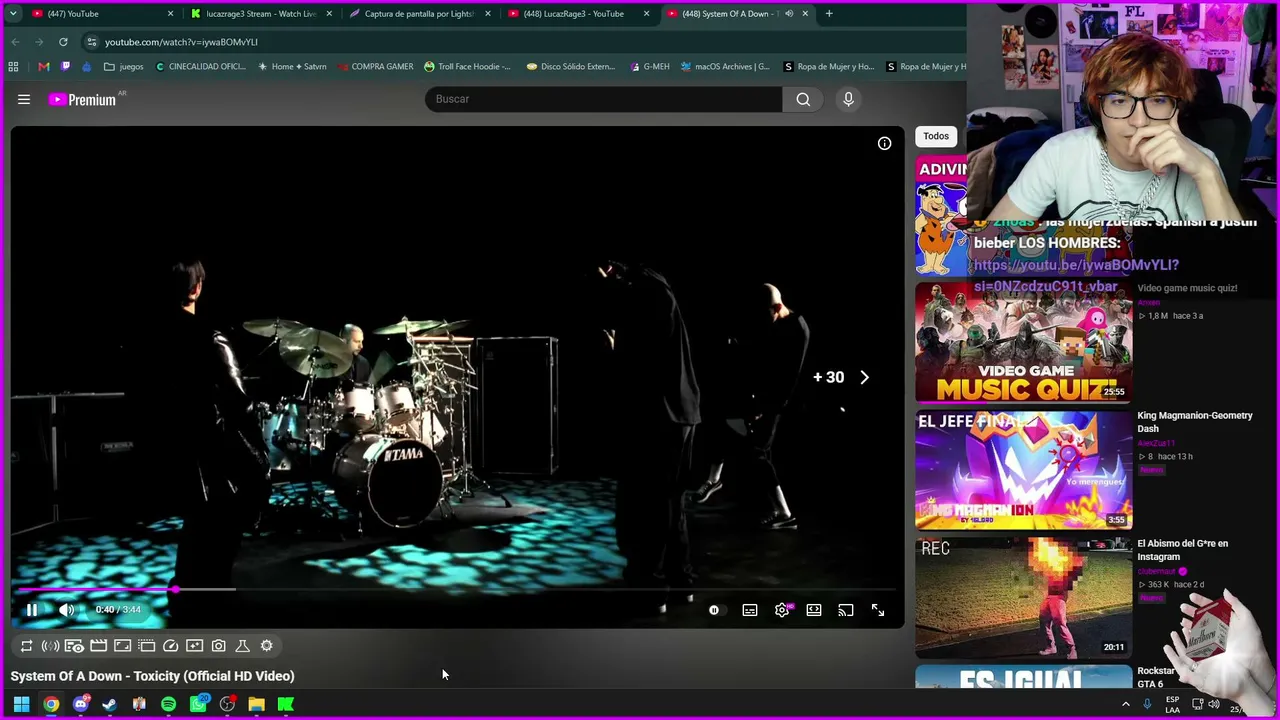Mute the video player volume
Viewport: 1280px width, 720px height.
point(66,610)
